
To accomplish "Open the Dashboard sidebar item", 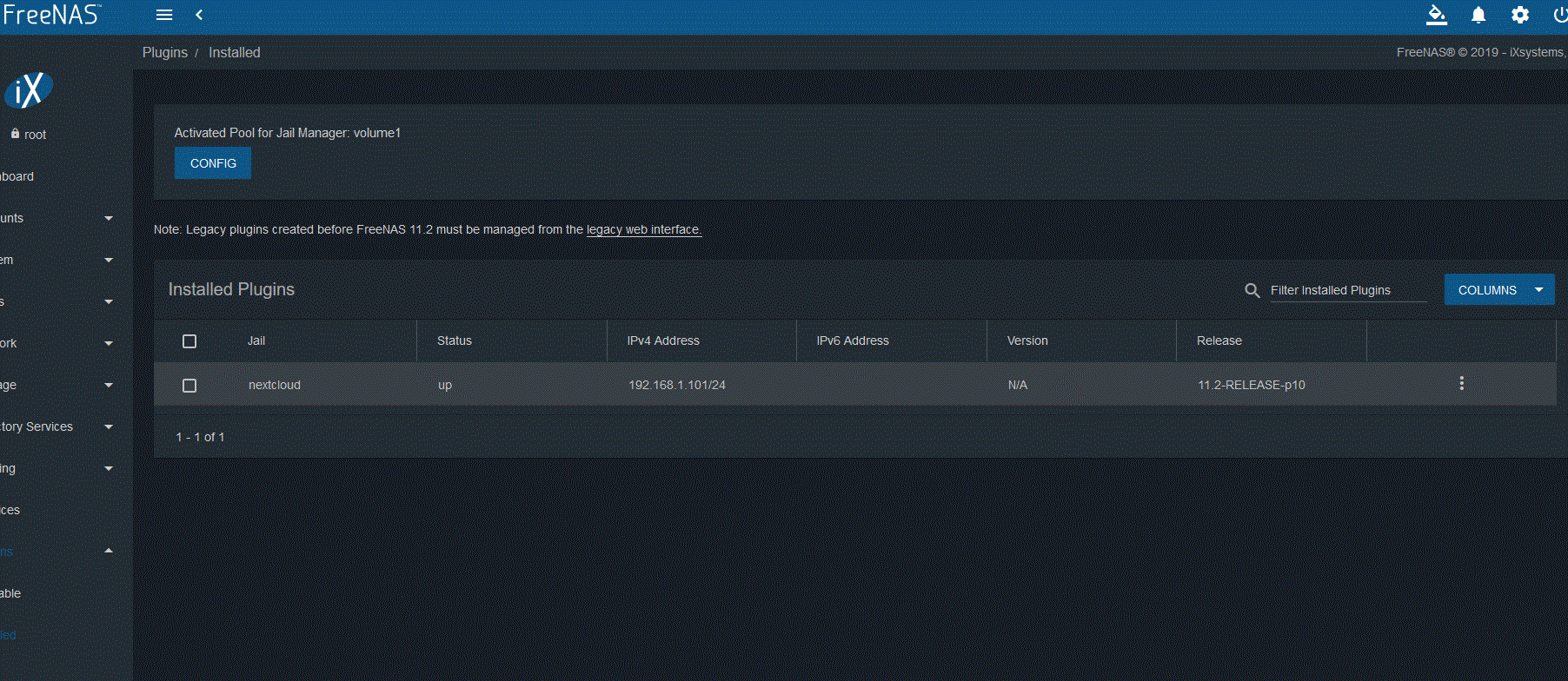I will click(17, 176).
